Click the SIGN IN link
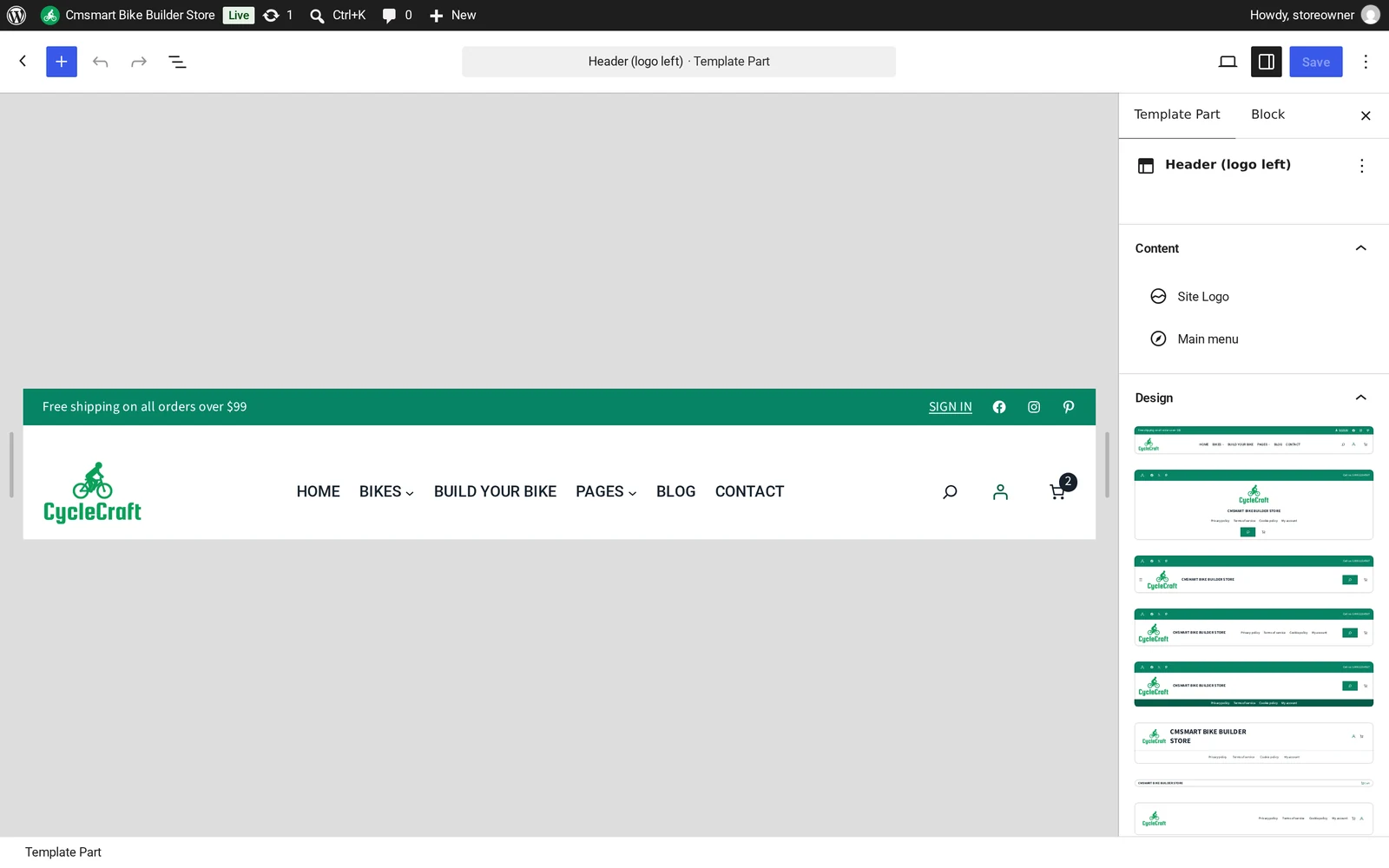 (951, 407)
